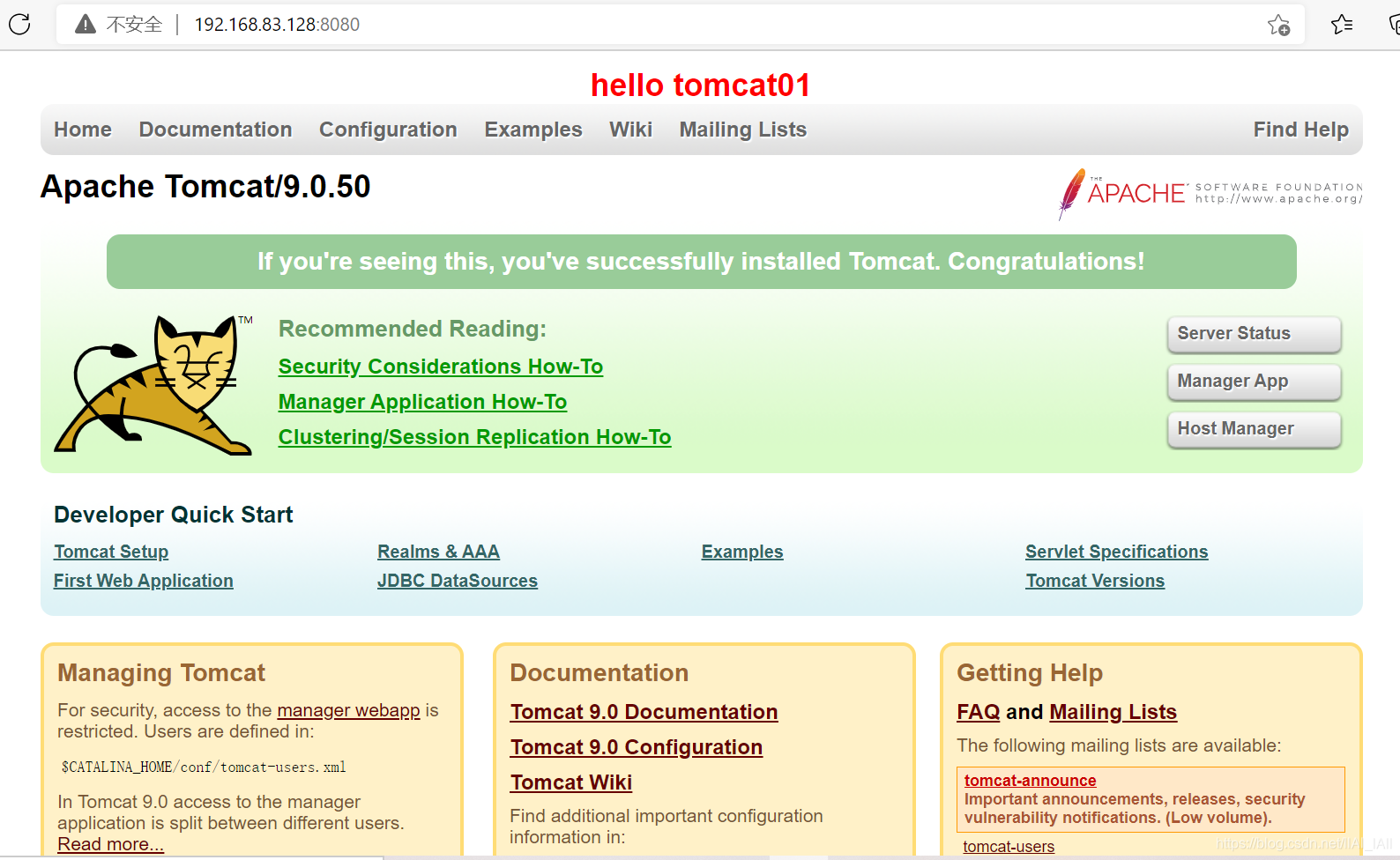Open Realms & AAA link
The height and width of the screenshot is (860, 1400).
[x=438, y=552]
